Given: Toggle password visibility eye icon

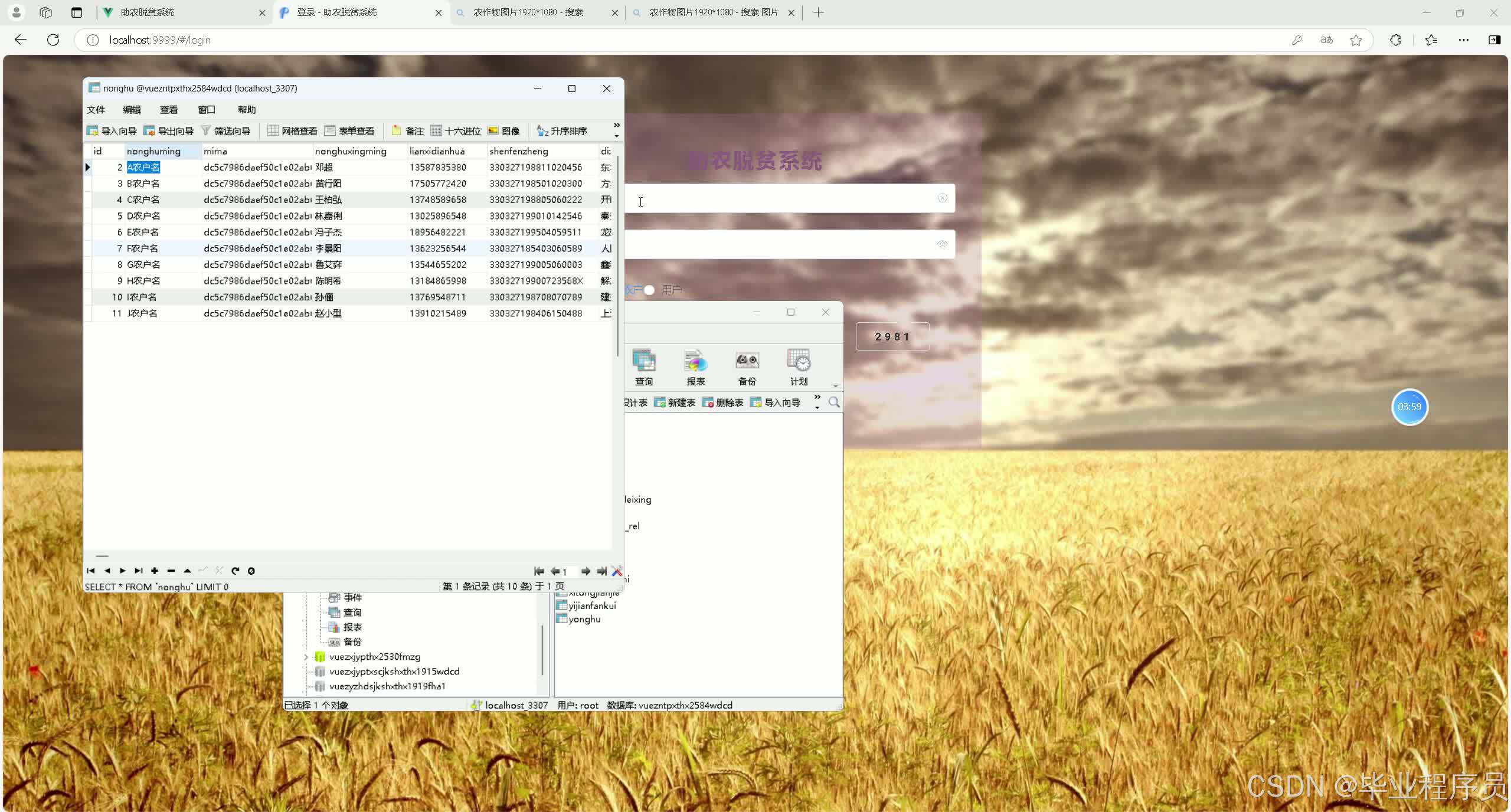Looking at the screenshot, I should click(x=942, y=244).
